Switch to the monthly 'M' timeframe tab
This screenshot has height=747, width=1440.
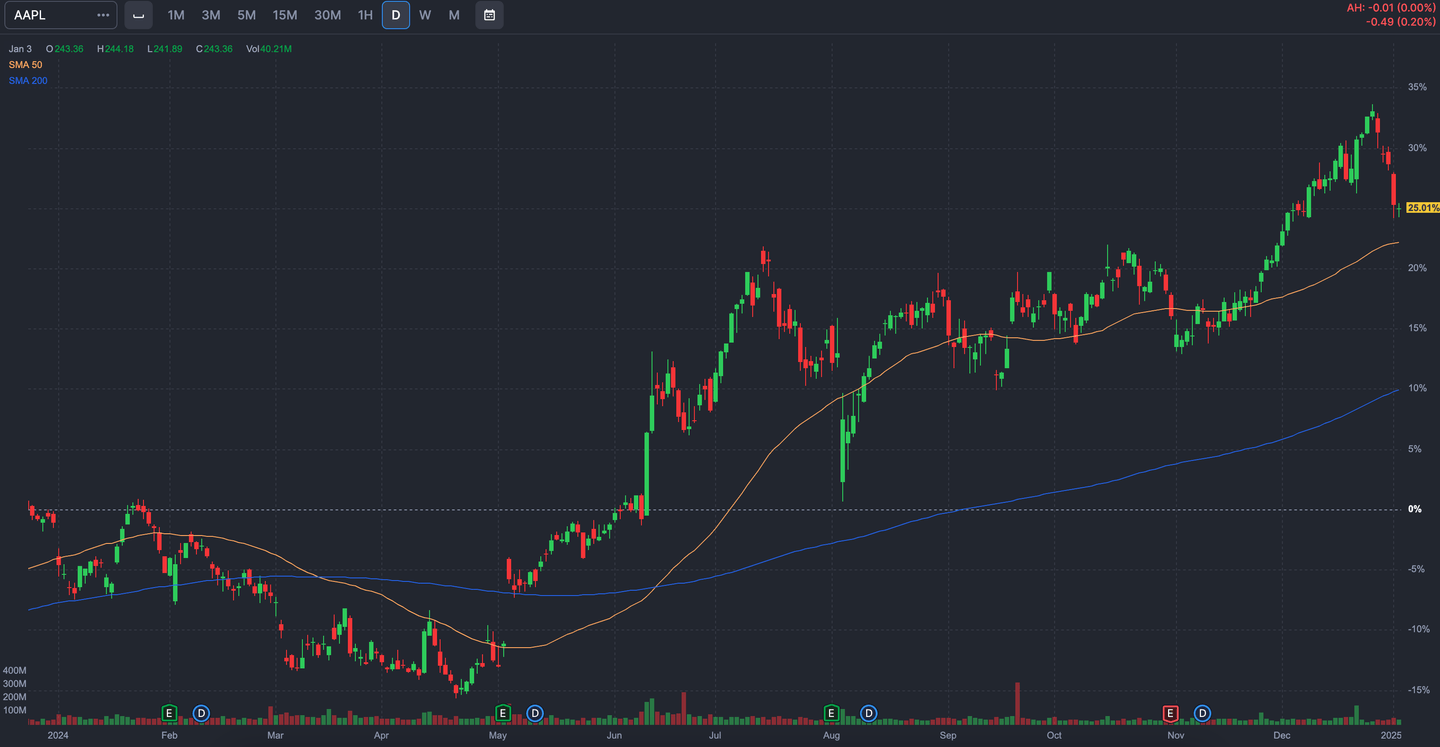pyautogui.click(x=453, y=15)
